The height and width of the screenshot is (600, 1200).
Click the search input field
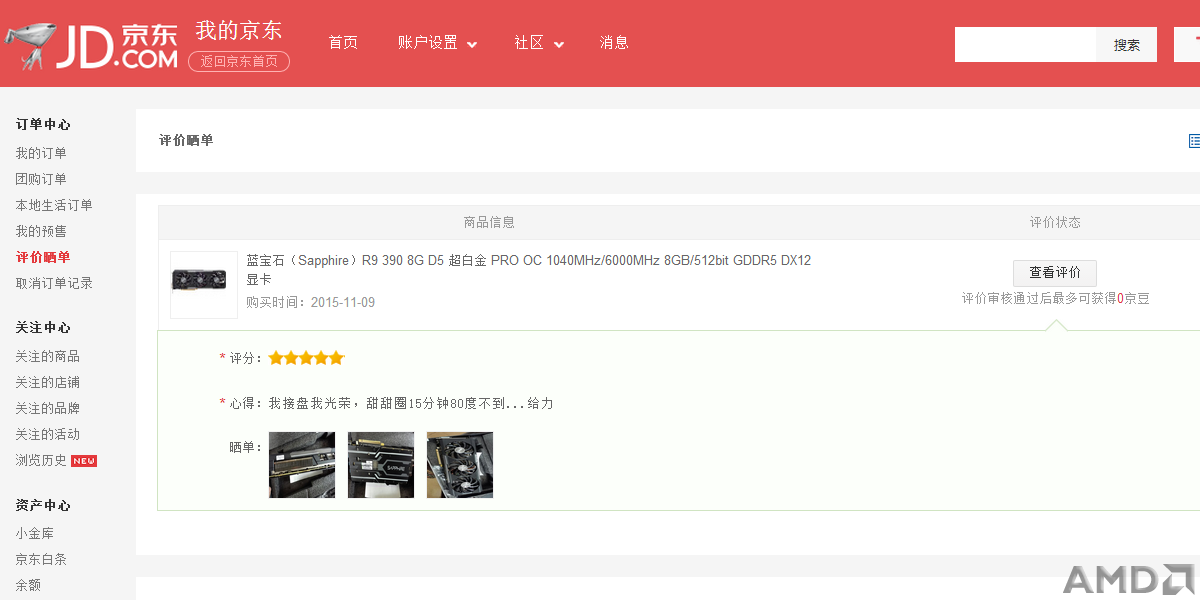pyautogui.click(x=1026, y=45)
